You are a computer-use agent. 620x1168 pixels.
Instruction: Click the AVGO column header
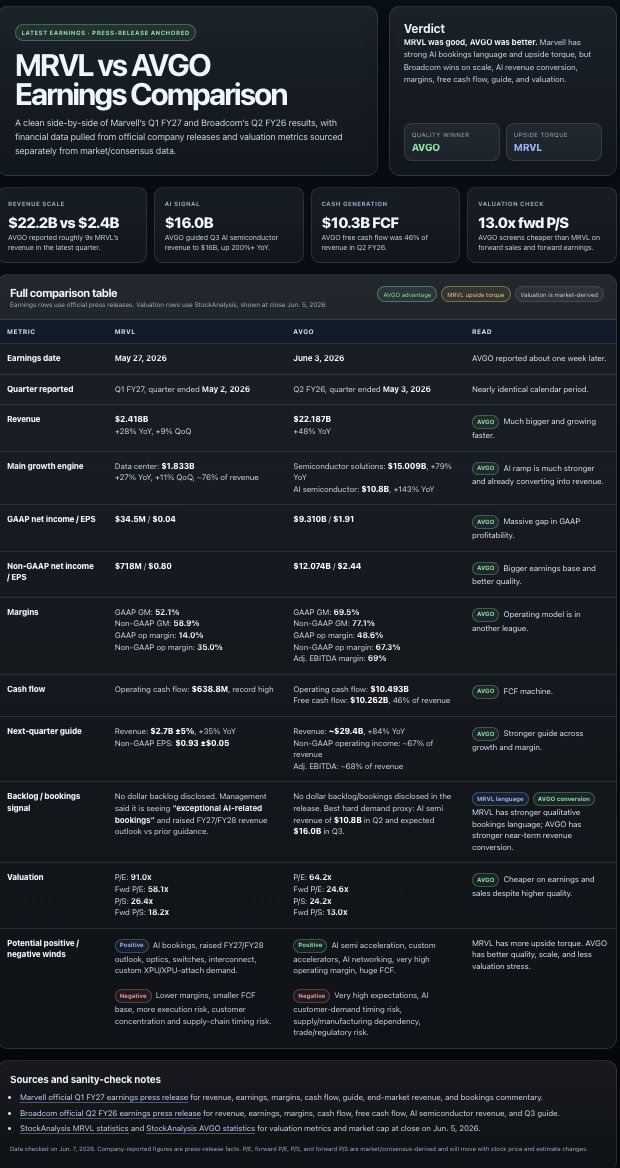303,331
